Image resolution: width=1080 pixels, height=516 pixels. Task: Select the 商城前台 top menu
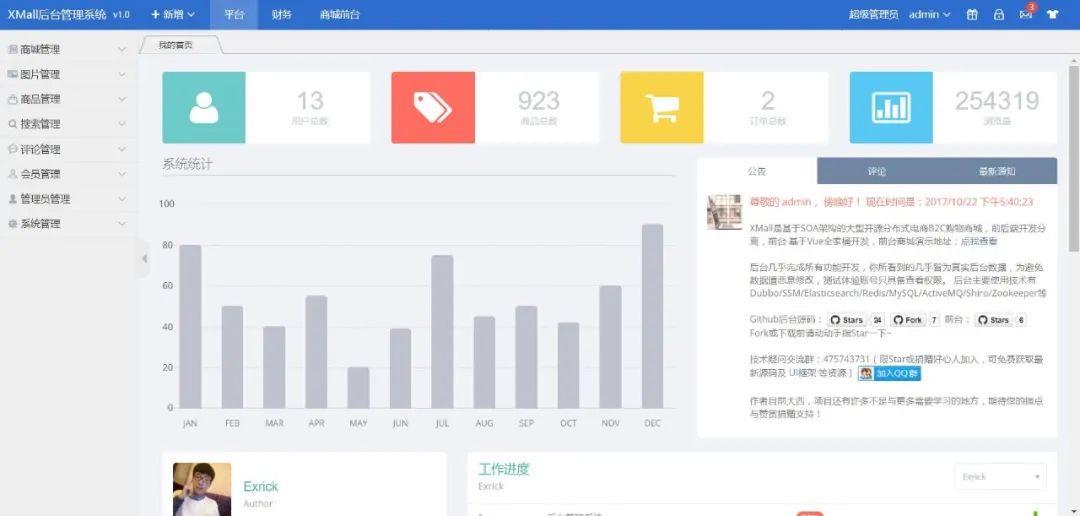click(340, 14)
